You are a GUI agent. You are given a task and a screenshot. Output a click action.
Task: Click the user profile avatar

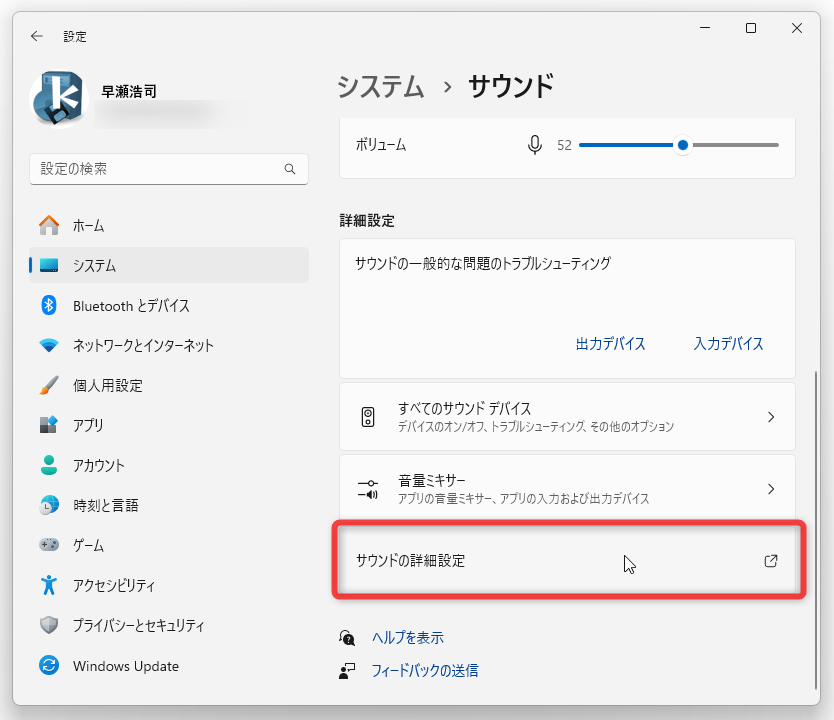coord(59,99)
